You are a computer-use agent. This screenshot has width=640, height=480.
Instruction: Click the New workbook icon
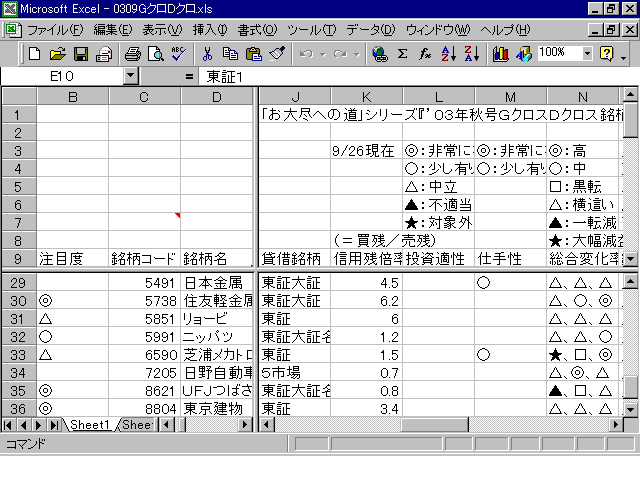tap(34, 54)
